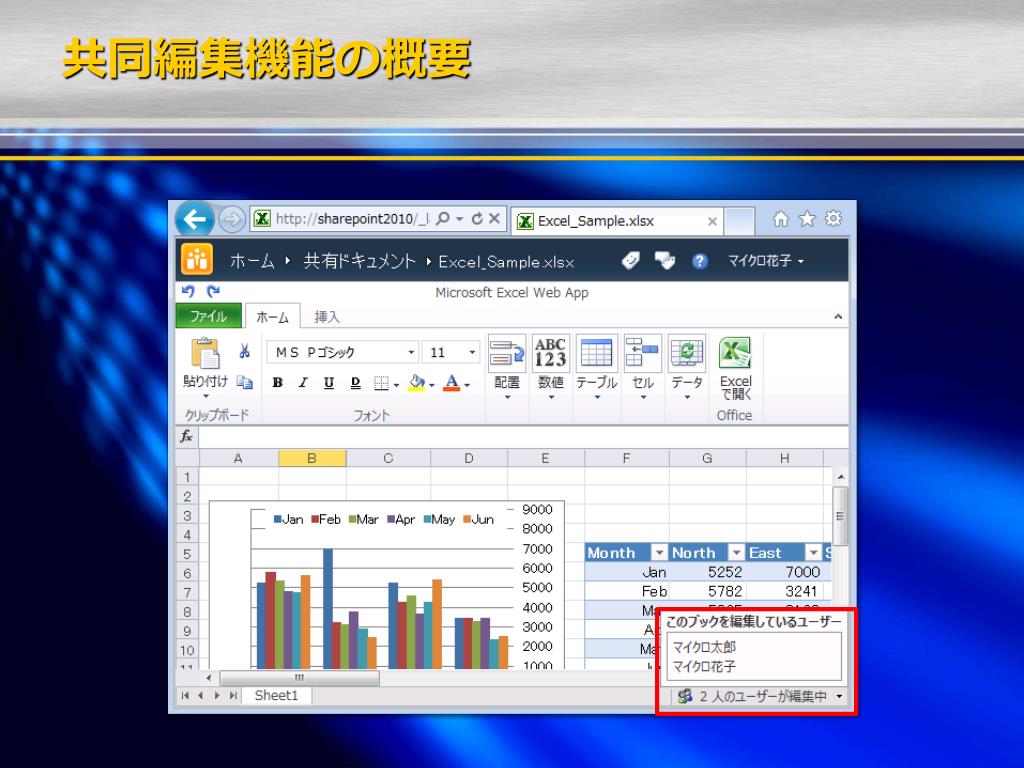Select column F header
This screenshot has width=1024, height=768.
[626, 458]
